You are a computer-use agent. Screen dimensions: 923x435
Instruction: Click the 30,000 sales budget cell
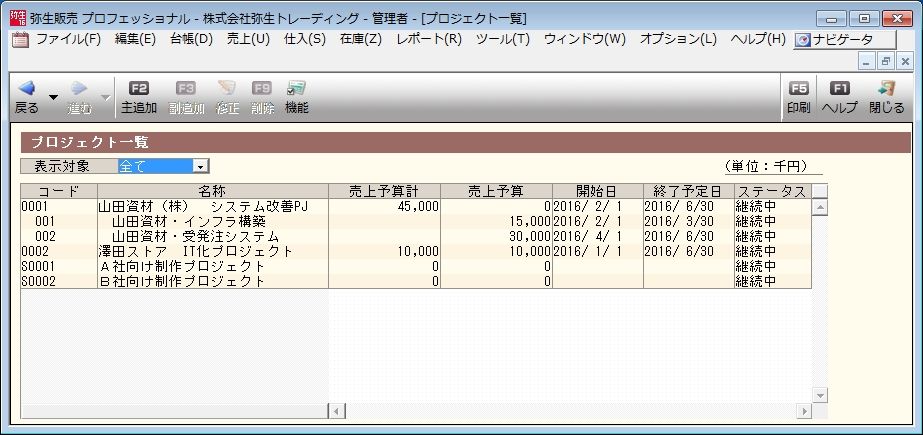(496, 237)
